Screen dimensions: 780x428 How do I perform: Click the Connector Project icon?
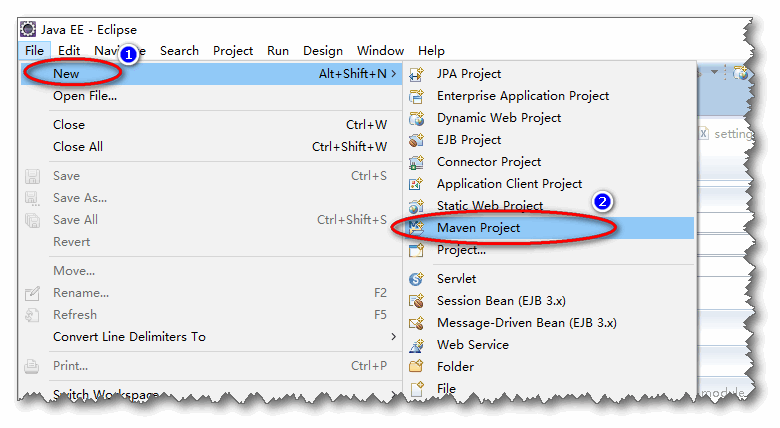click(x=416, y=162)
